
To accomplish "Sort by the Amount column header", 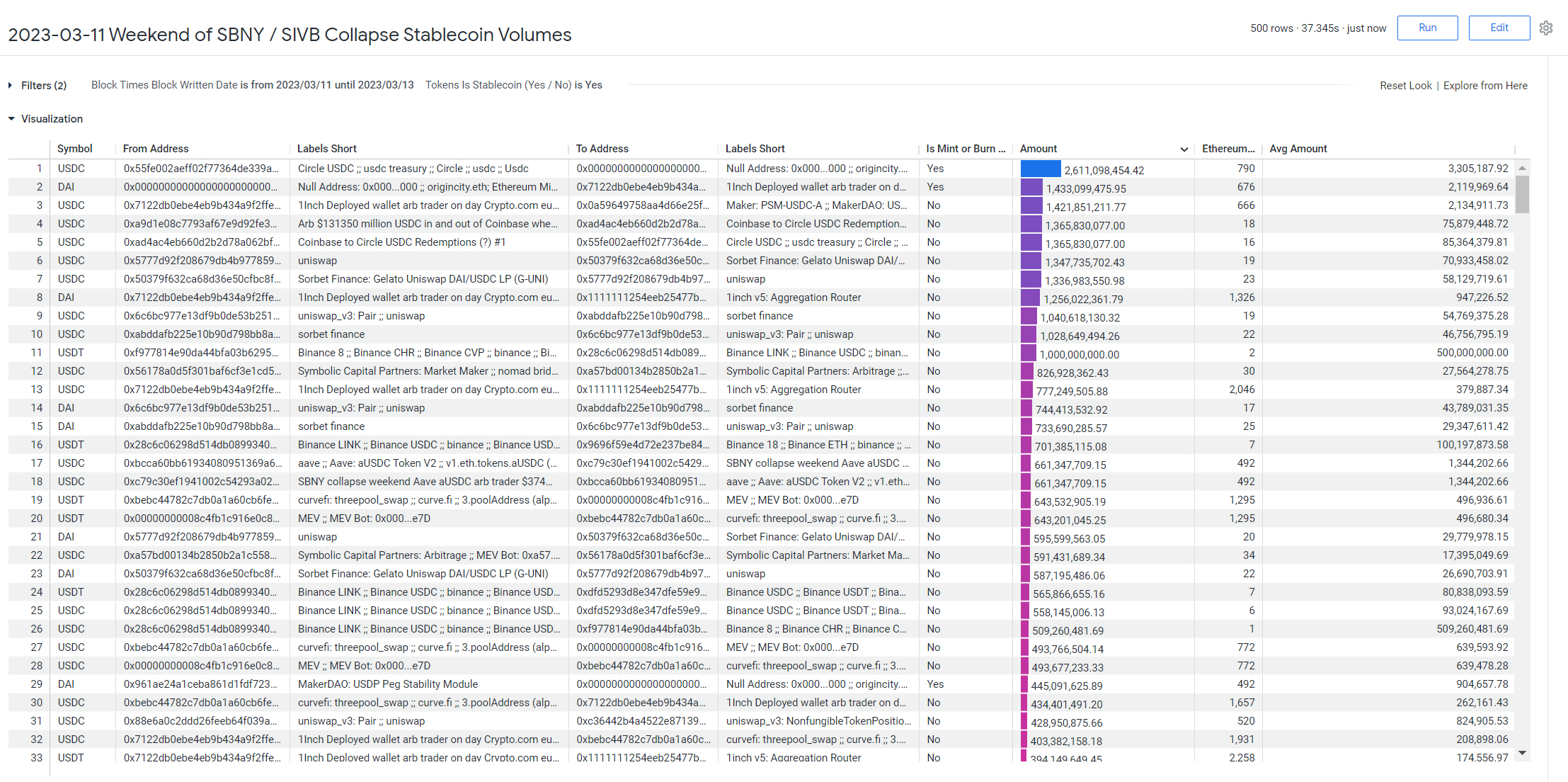I will [1038, 149].
